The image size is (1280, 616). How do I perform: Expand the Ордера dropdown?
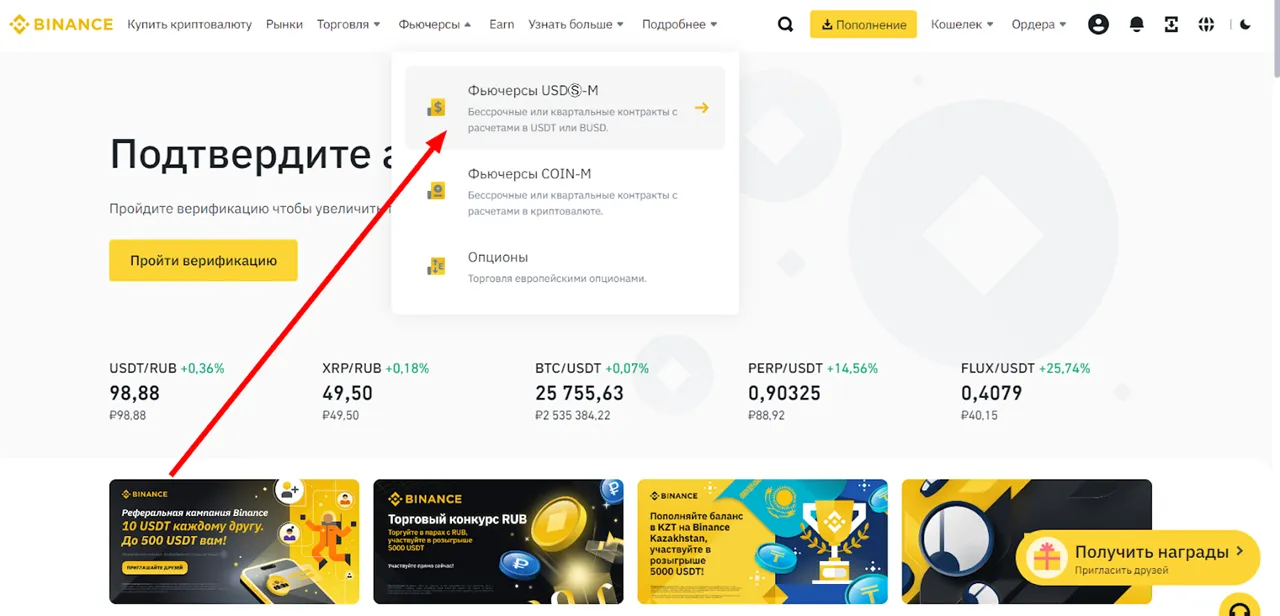(x=1039, y=24)
